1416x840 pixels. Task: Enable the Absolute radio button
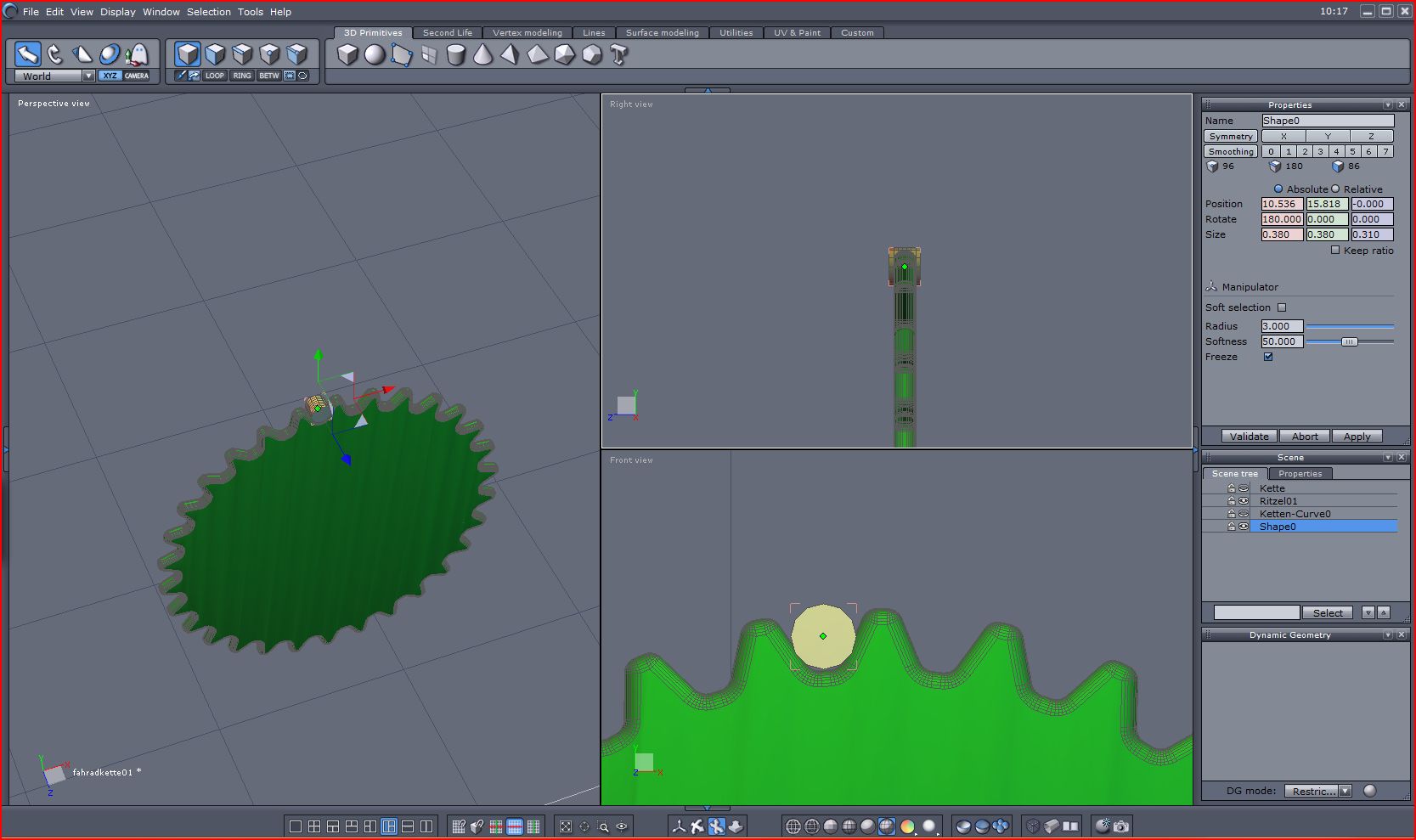pos(1278,189)
